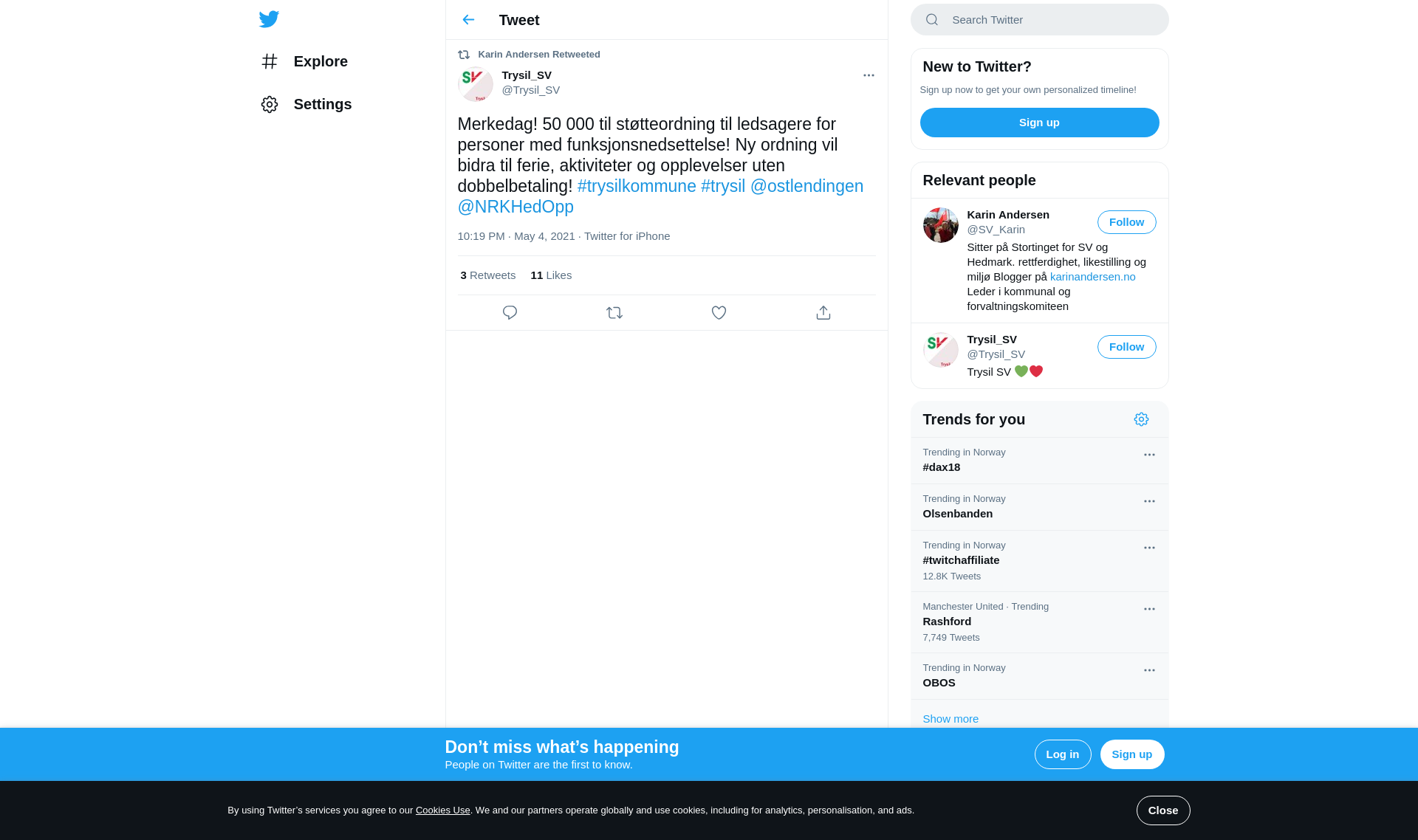
Task: Open the Trends settings gear icon
Action: (x=1141, y=419)
